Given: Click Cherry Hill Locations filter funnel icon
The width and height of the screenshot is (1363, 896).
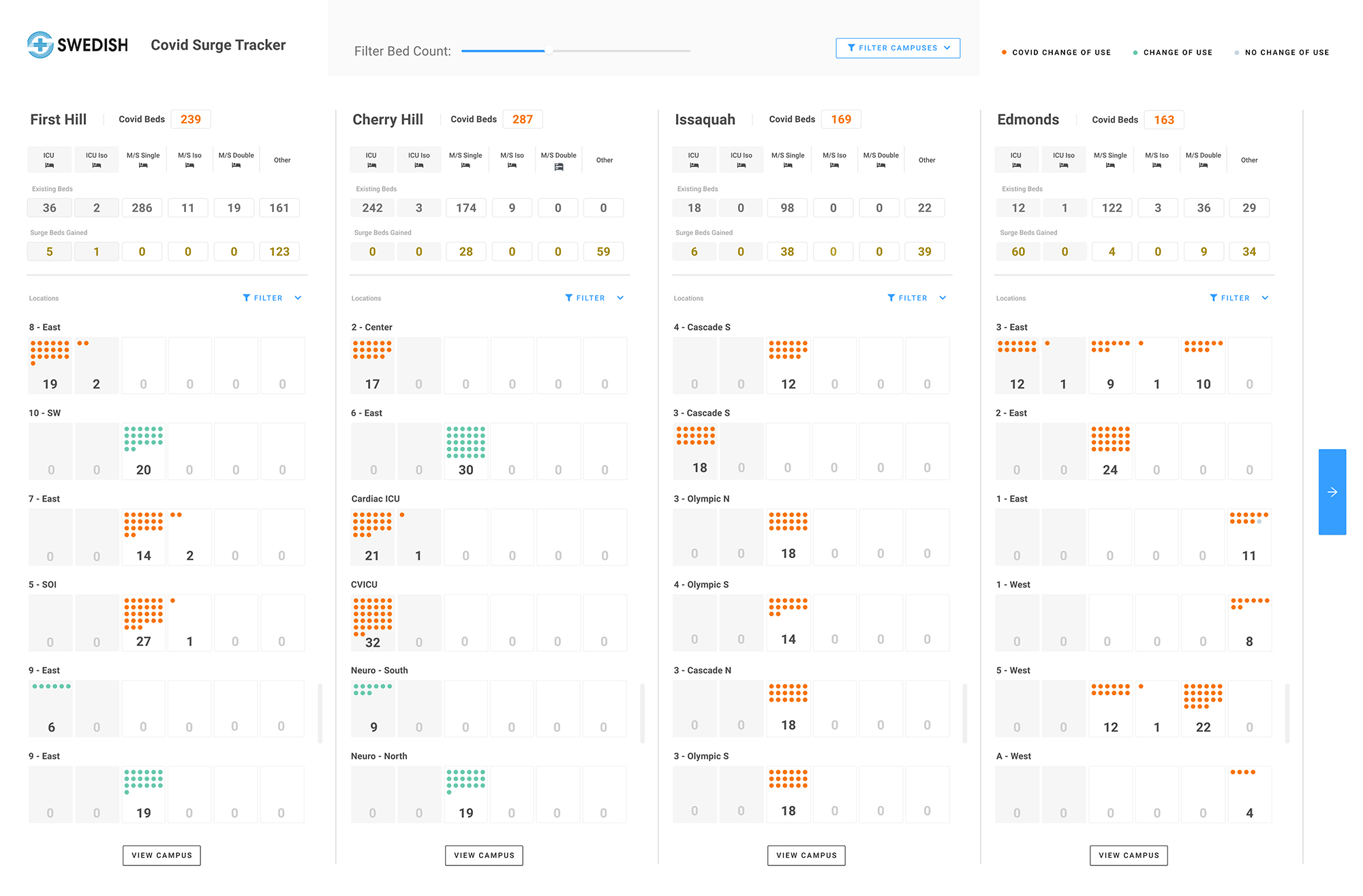Looking at the screenshot, I should [569, 298].
